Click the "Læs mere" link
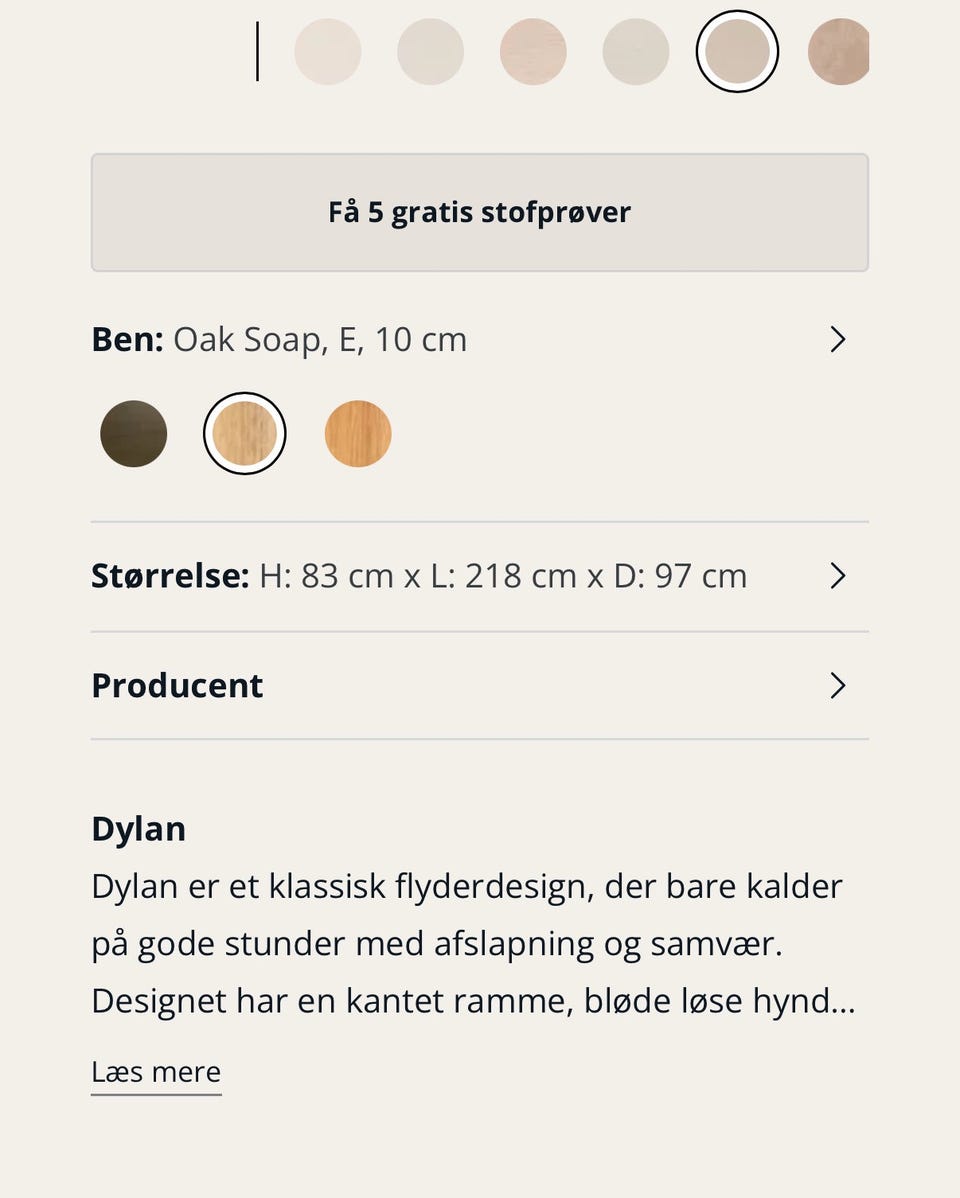960x1198 pixels. point(156,1072)
